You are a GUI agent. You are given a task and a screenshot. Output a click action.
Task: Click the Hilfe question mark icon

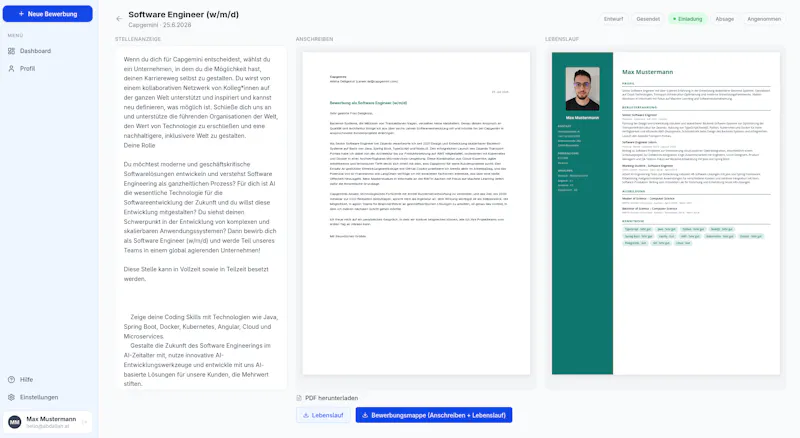coord(11,380)
